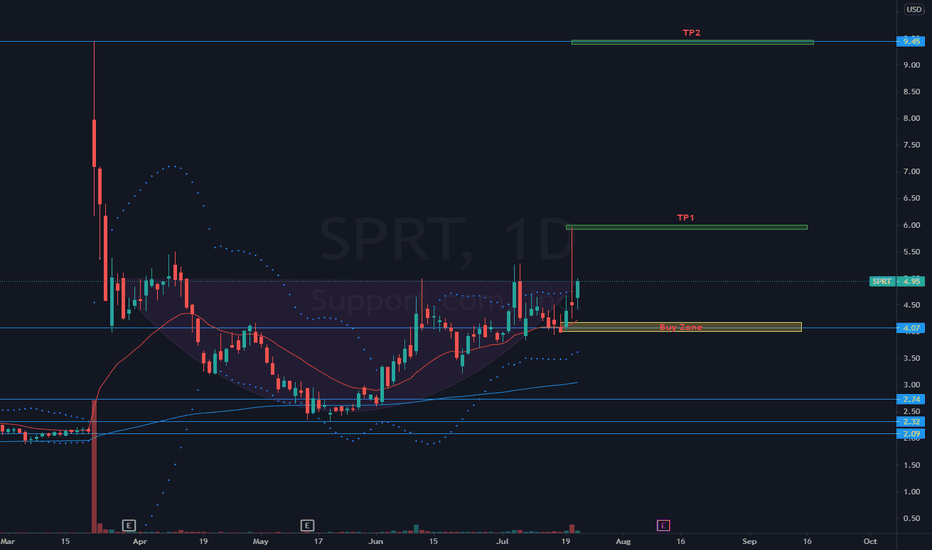Select the green TP1 target rectangle

click(687, 227)
